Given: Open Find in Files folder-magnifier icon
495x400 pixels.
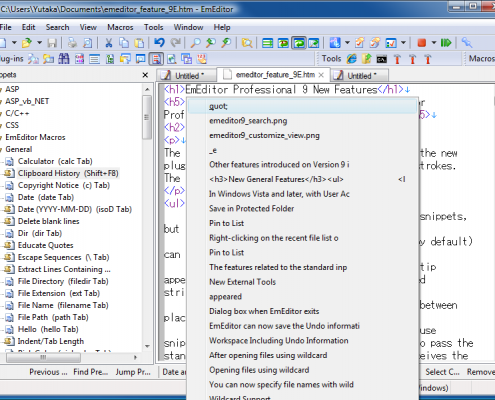Looking at the screenshot, I should click(x=247, y=43).
